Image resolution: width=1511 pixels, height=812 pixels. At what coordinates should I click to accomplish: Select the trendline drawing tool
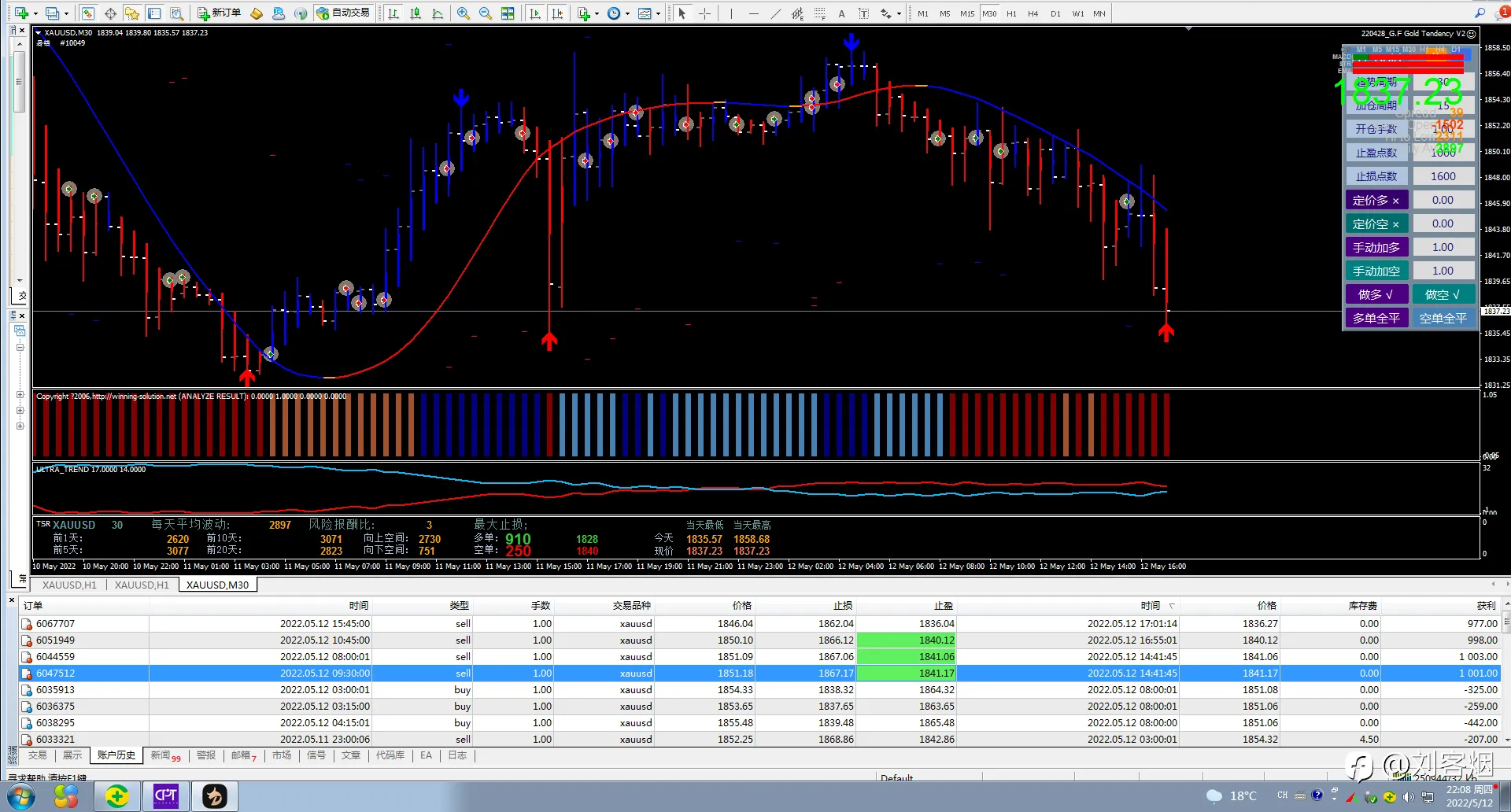[x=776, y=13]
